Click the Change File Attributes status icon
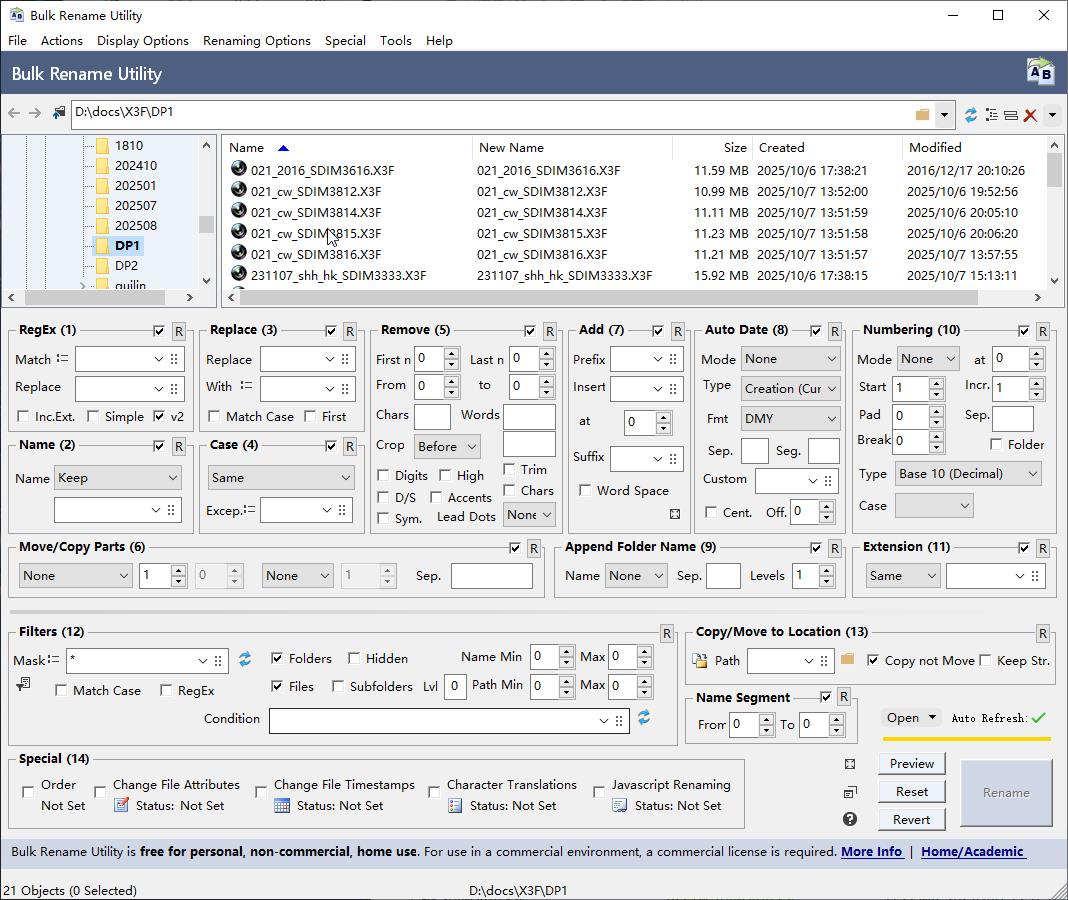Screen dimensions: 1068x900 coord(121,805)
